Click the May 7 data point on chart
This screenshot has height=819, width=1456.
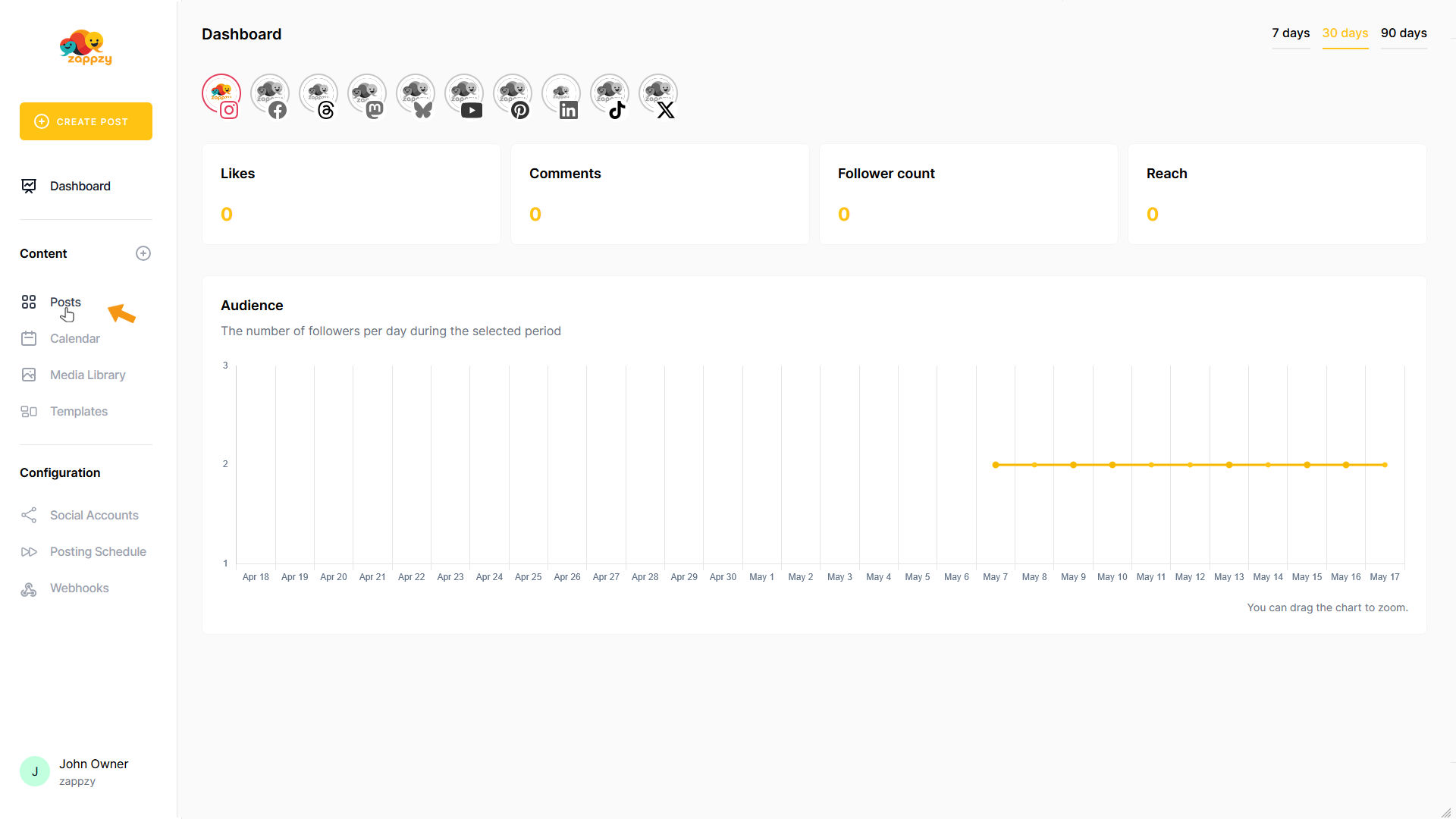click(996, 465)
